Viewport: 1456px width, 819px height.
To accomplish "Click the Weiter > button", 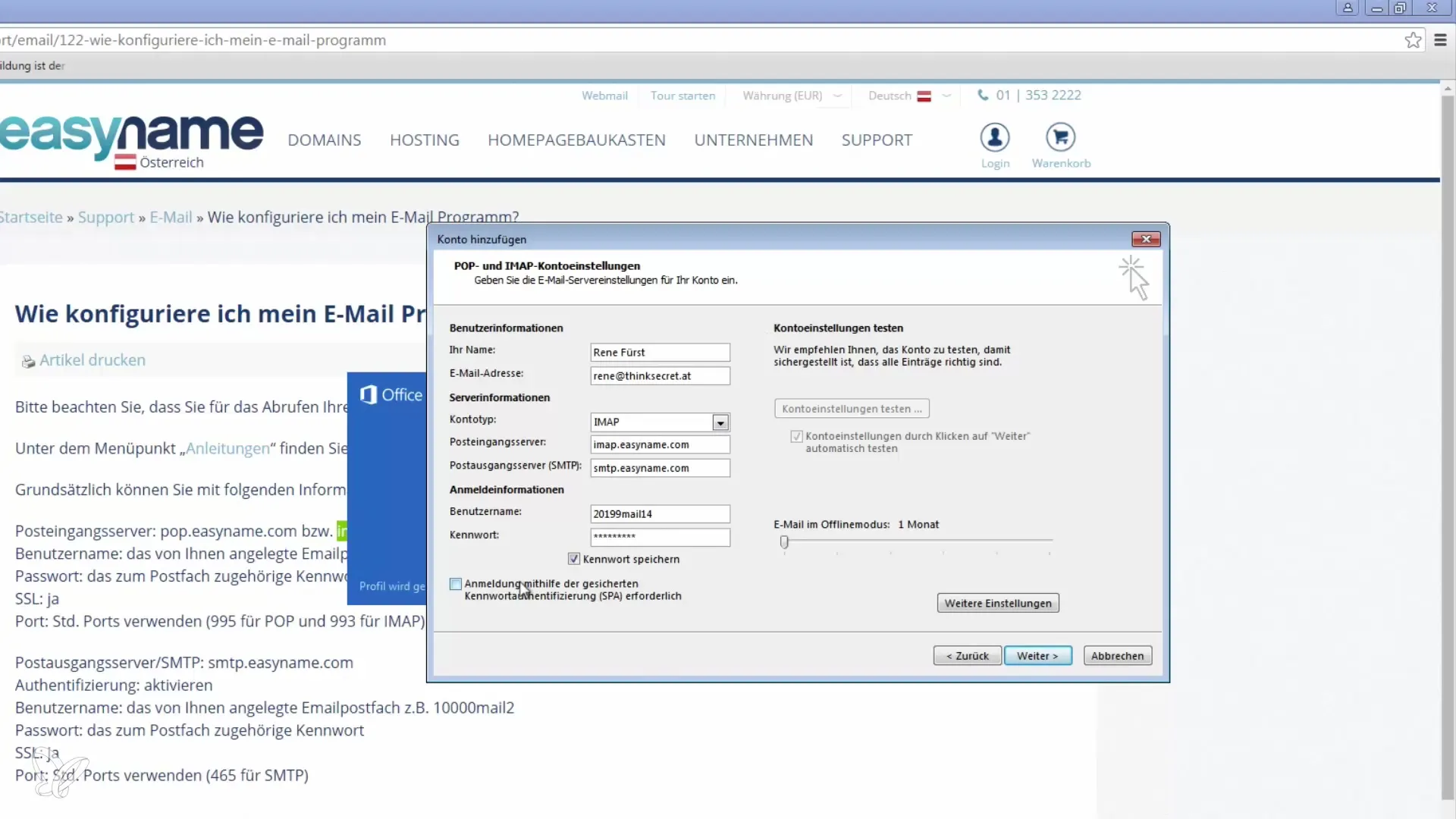I will [x=1037, y=656].
